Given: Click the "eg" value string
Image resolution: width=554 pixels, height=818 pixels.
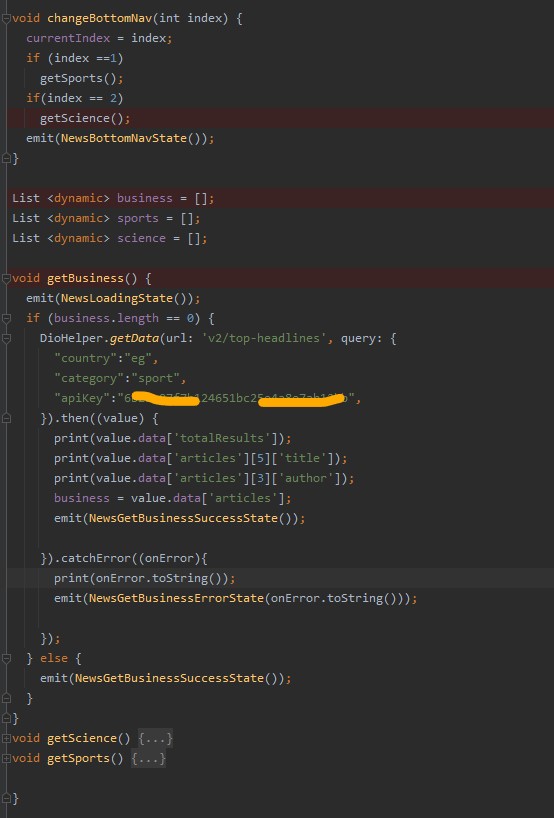Looking at the screenshot, I should tap(138, 358).
